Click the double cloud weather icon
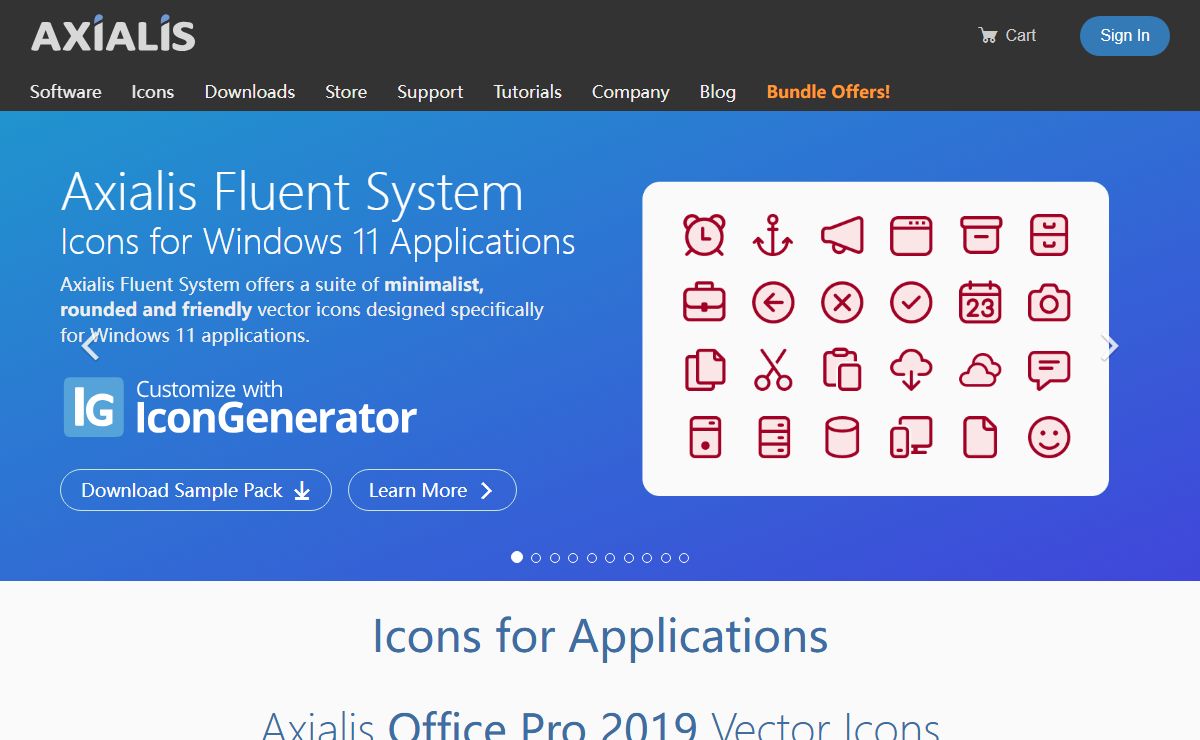The height and width of the screenshot is (740, 1200). [x=980, y=371]
